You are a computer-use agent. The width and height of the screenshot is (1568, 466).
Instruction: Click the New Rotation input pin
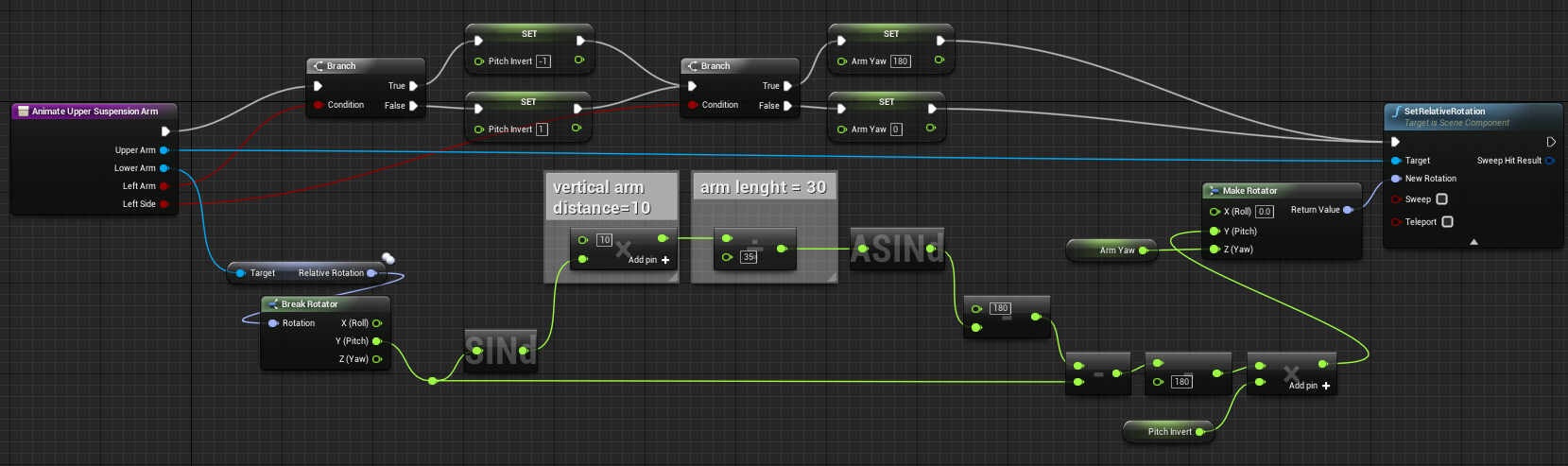pyautogui.click(x=1396, y=179)
